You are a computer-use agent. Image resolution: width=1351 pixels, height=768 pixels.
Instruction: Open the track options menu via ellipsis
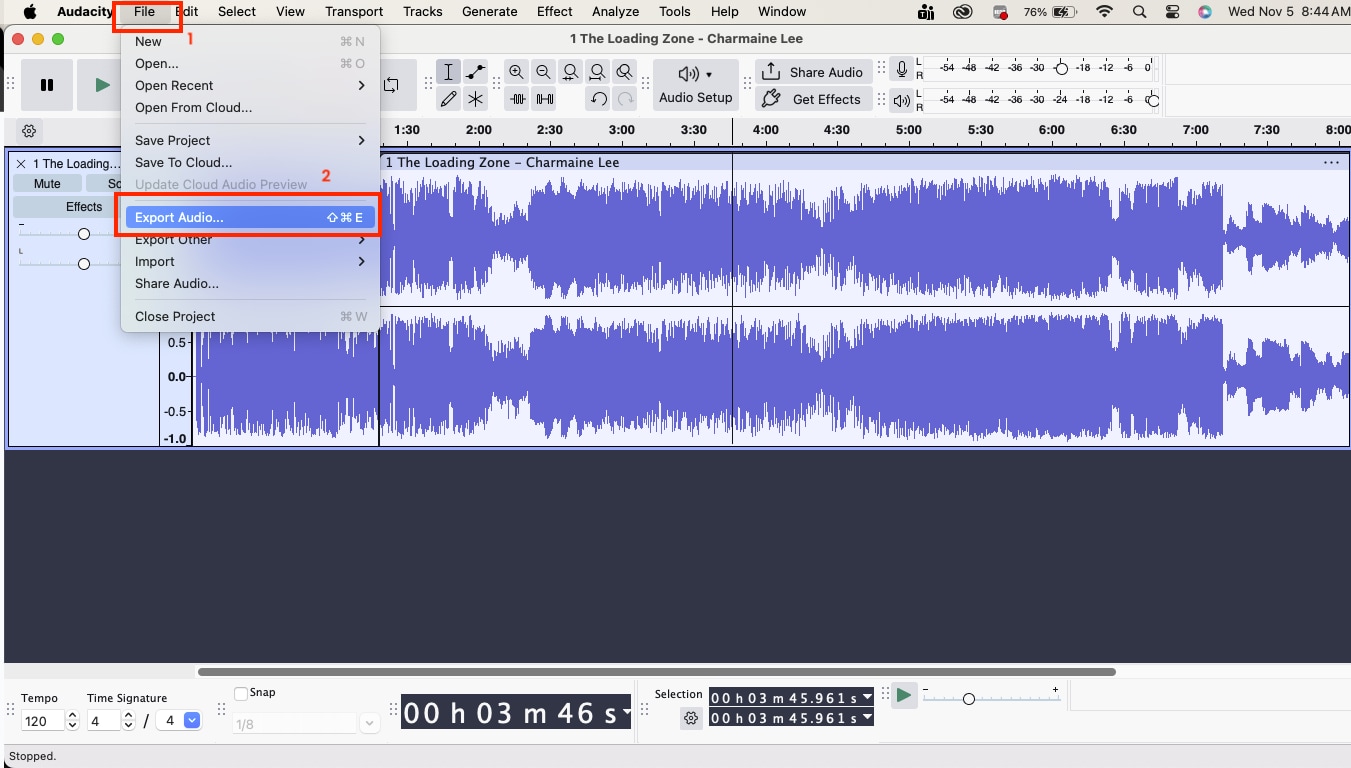tap(1331, 162)
